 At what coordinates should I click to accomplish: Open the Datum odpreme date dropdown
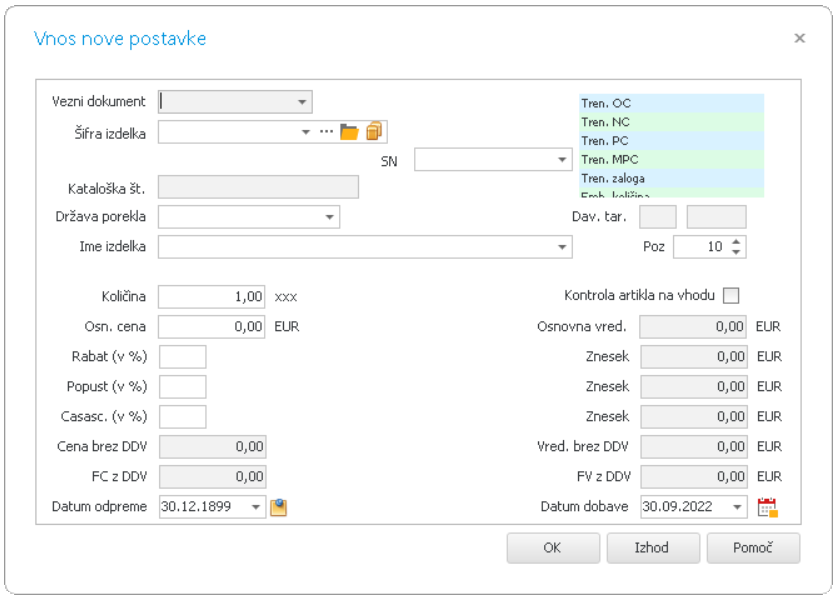(x=256, y=507)
